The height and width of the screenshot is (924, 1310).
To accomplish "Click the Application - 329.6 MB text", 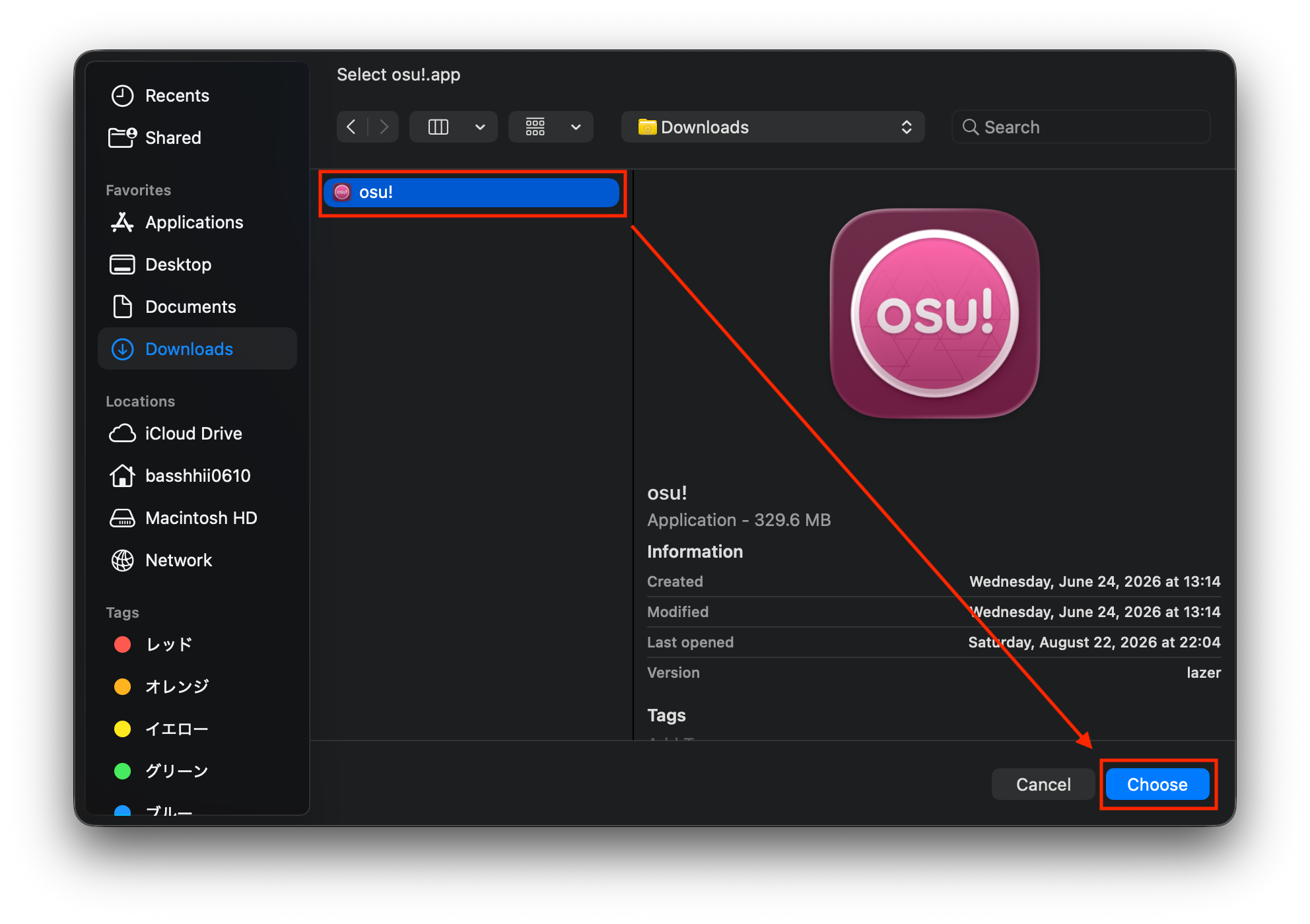I will coord(739,520).
